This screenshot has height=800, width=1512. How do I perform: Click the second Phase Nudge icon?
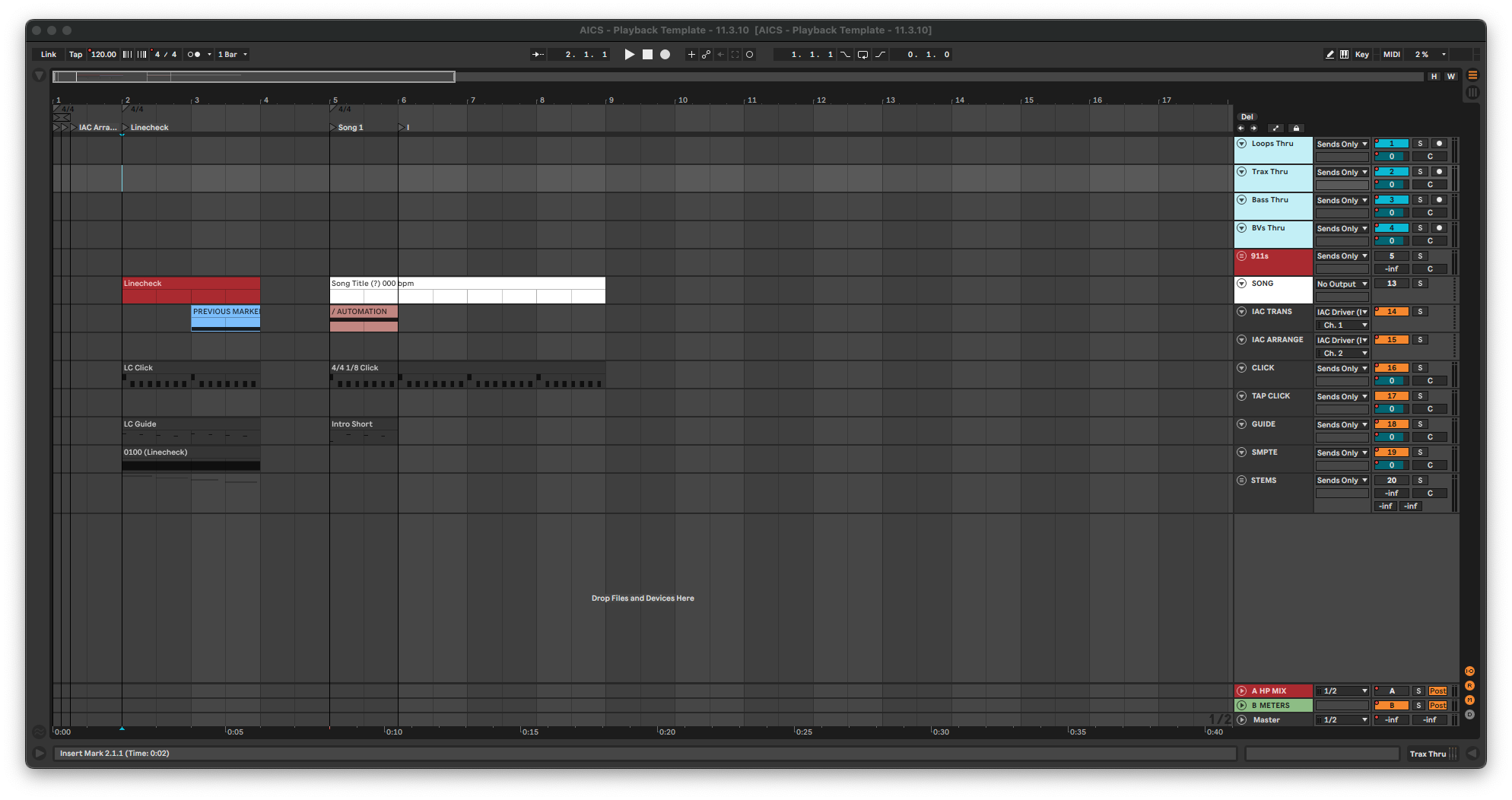click(x=141, y=55)
